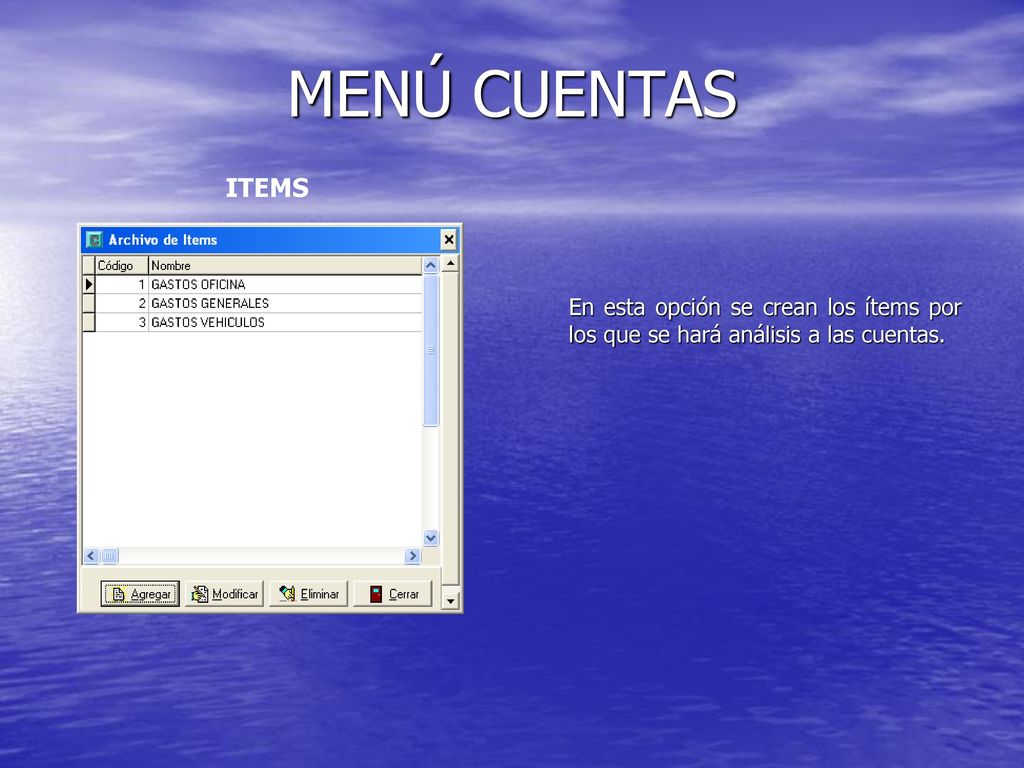The image size is (1024, 768).
Task: Click the outer window scroll down arrow
Action: pyautogui.click(x=450, y=601)
